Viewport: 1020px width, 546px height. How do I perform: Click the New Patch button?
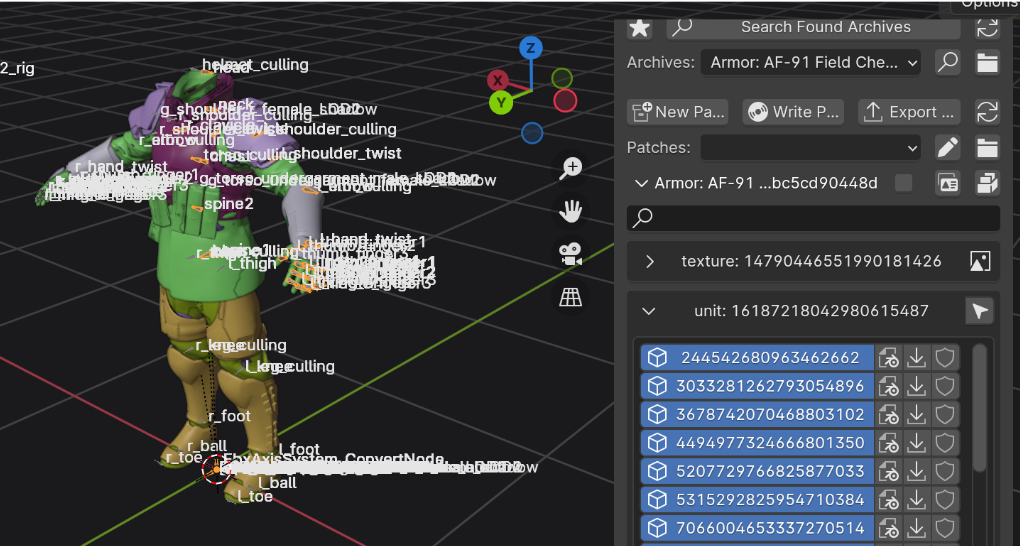click(677, 112)
